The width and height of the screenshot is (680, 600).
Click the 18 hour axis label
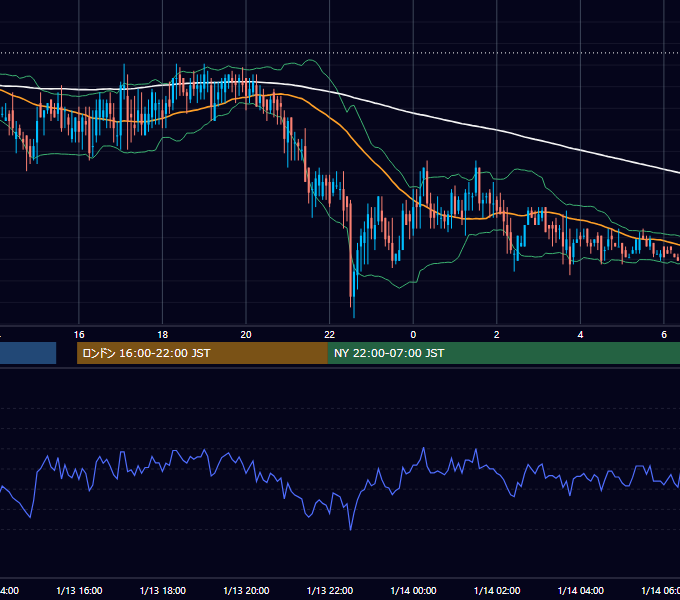(162, 335)
